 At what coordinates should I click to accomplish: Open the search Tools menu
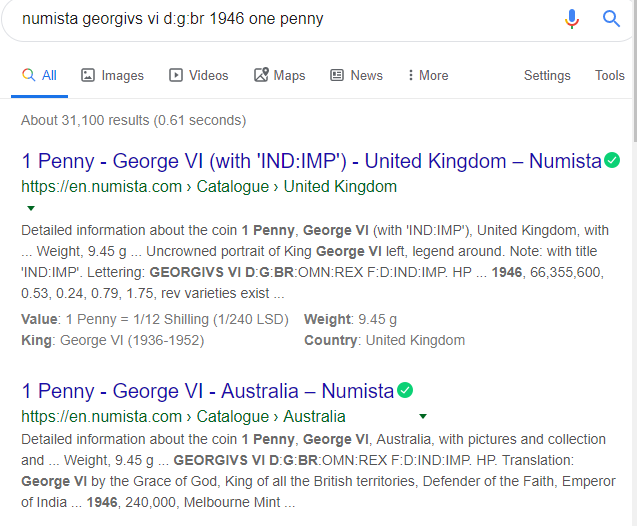pos(609,75)
